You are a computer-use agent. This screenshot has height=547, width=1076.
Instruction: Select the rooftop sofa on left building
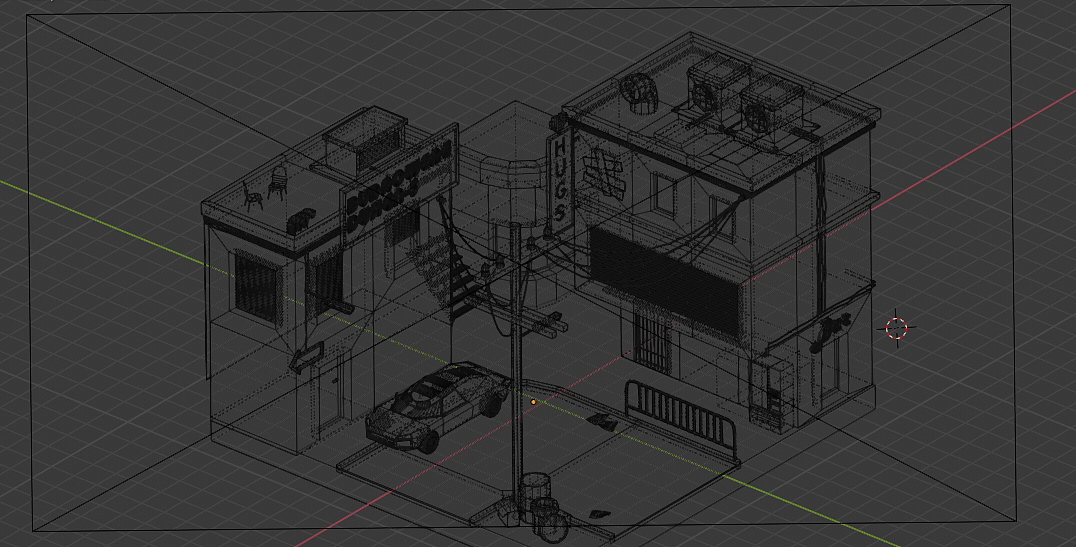301,220
